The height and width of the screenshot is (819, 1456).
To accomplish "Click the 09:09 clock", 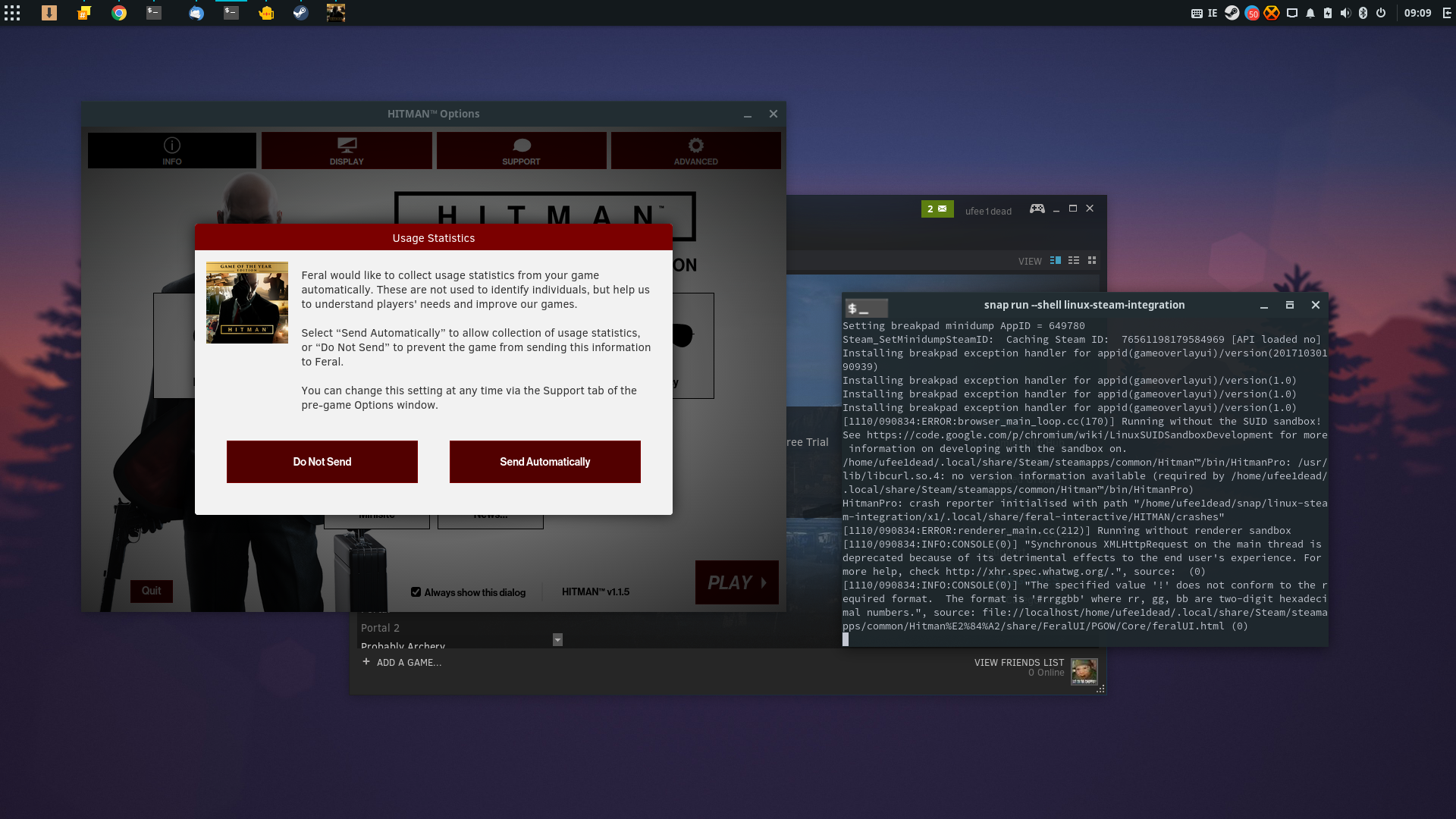I will click(1417, 13).
